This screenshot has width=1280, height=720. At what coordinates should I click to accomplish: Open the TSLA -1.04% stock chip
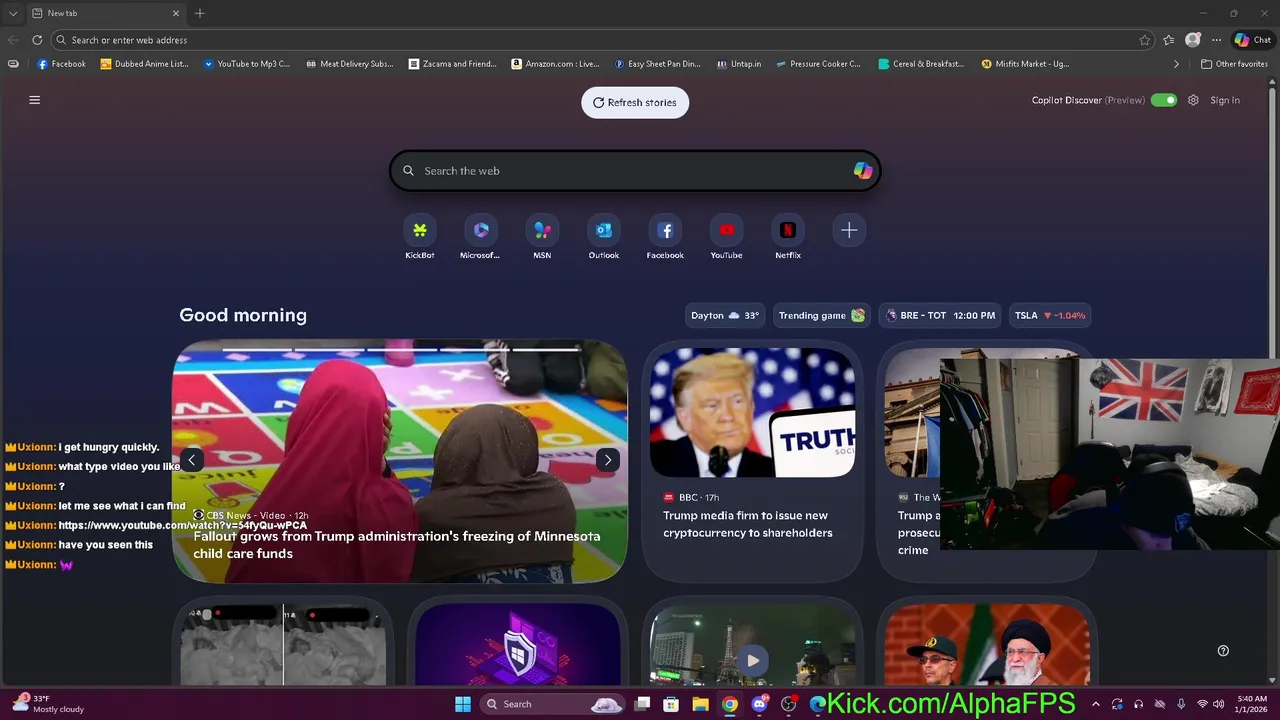tap(1050, 315)
